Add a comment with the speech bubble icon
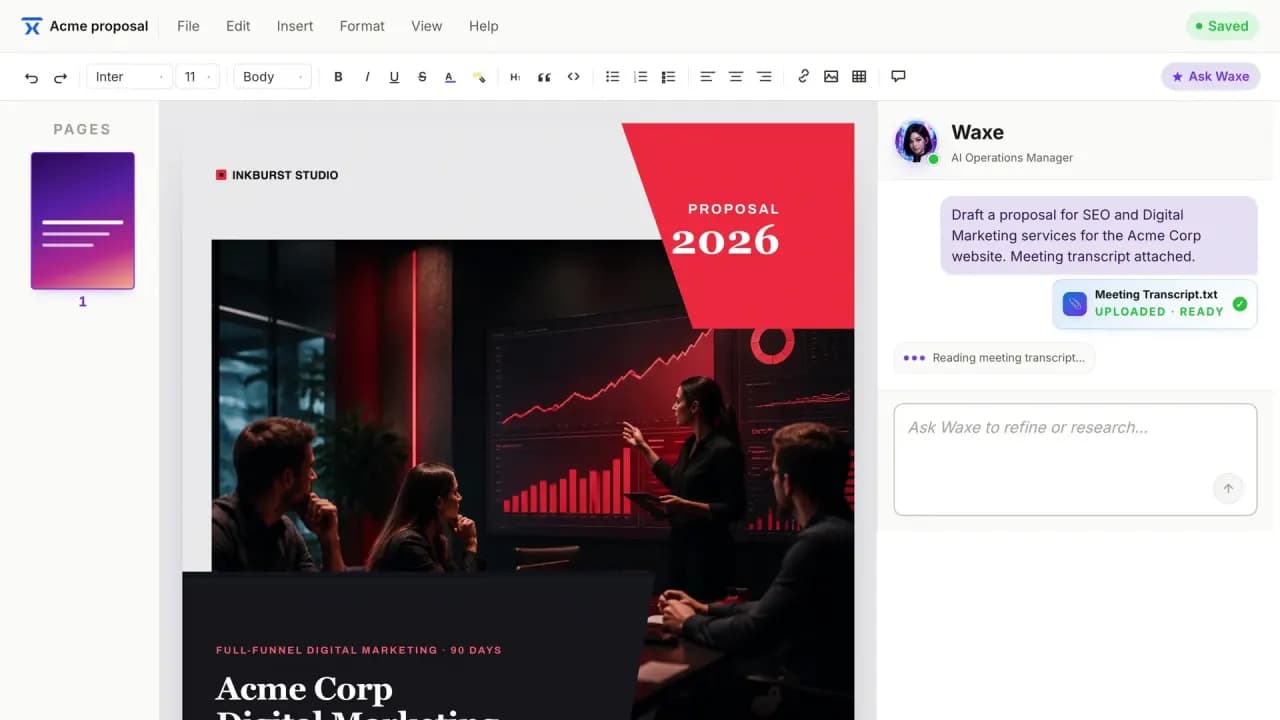This screenshot has width=1280, height=720. tap(898, 77)
